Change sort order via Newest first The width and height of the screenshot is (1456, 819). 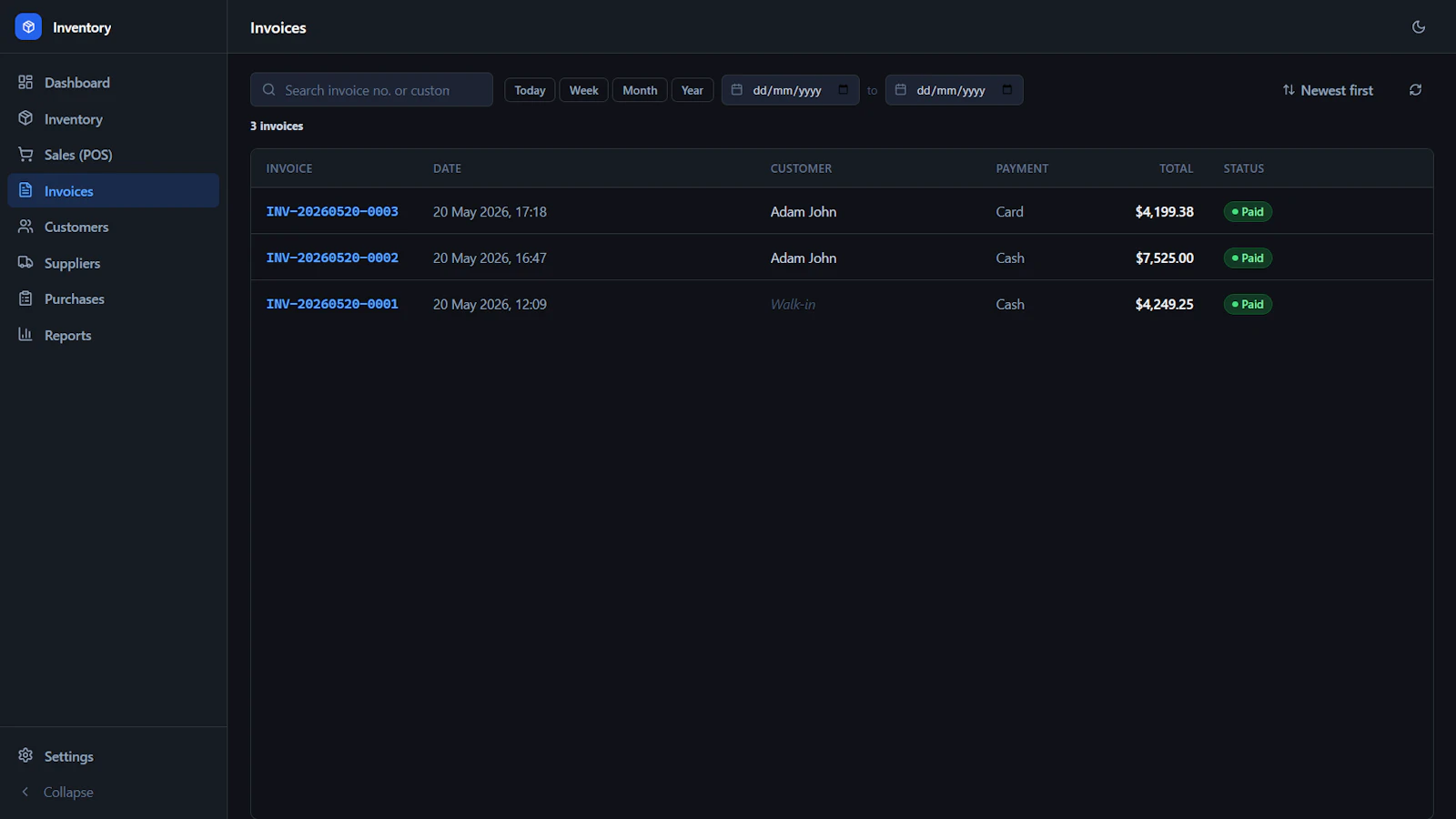(1328, 90)
